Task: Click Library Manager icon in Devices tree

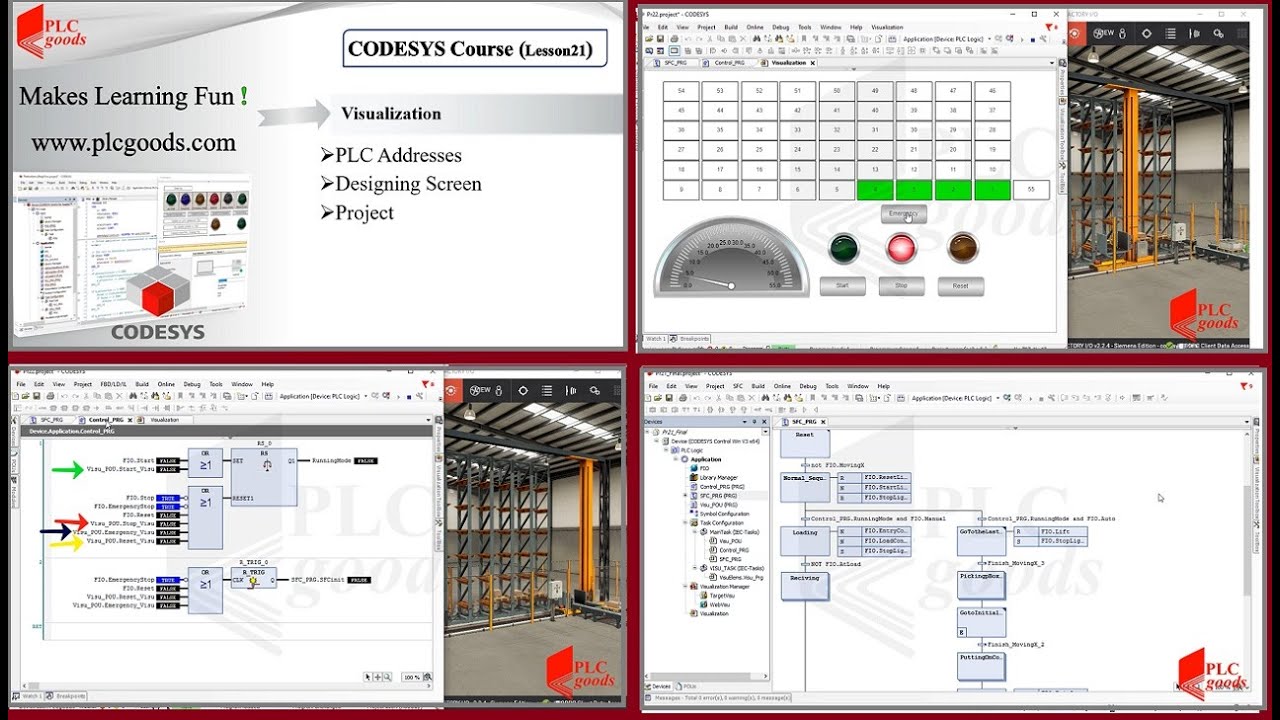Action: click(x=694, y=478)
